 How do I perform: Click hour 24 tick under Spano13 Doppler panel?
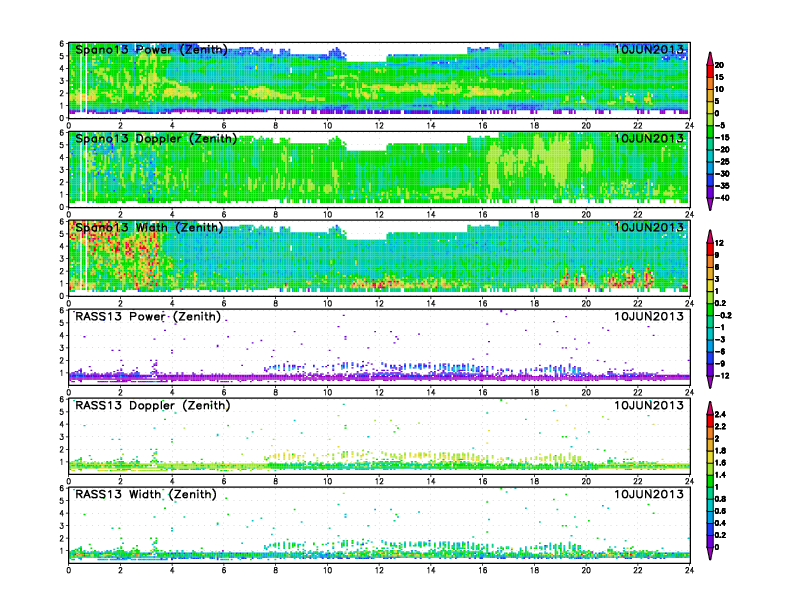(689, 214)
